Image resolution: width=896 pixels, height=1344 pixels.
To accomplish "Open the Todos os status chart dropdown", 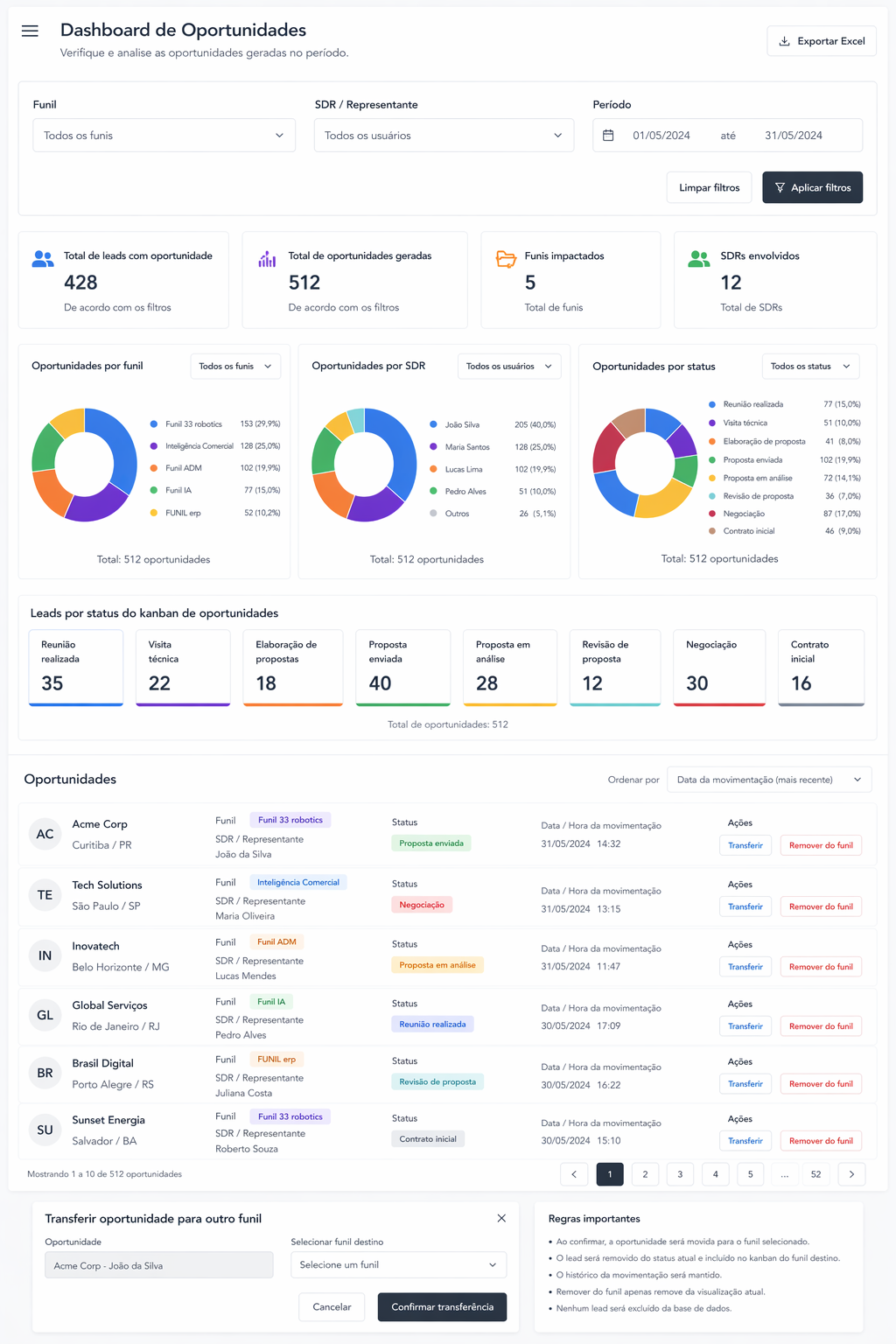I will point(810,367).
